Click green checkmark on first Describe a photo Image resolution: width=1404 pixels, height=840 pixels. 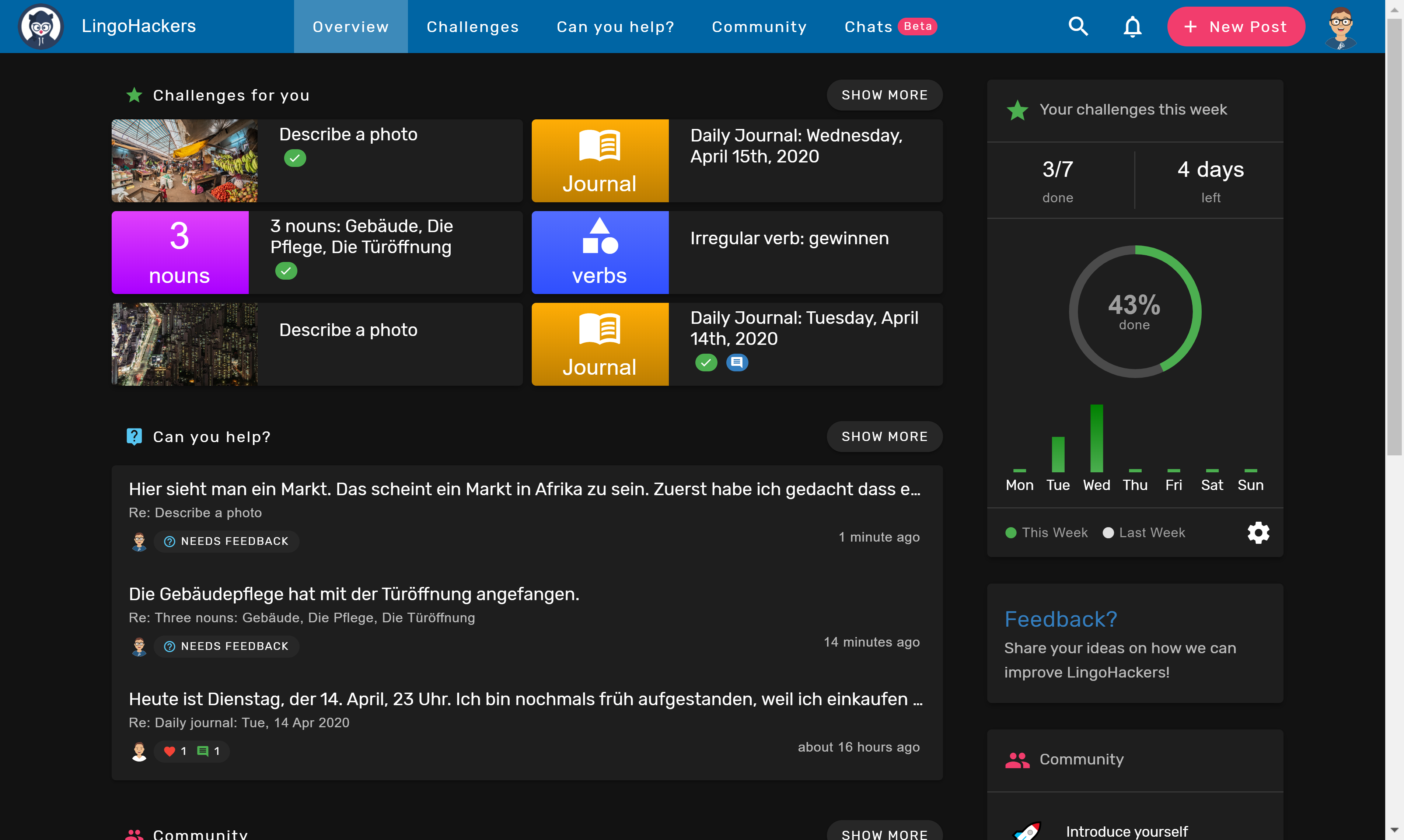(x=295, y=158)
